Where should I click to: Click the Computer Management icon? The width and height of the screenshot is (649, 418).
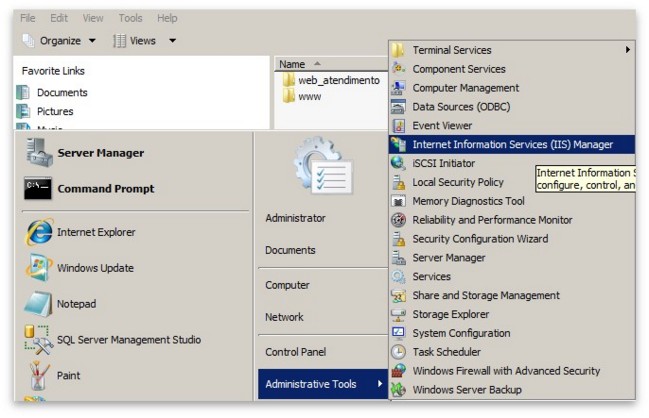(398, 87)
